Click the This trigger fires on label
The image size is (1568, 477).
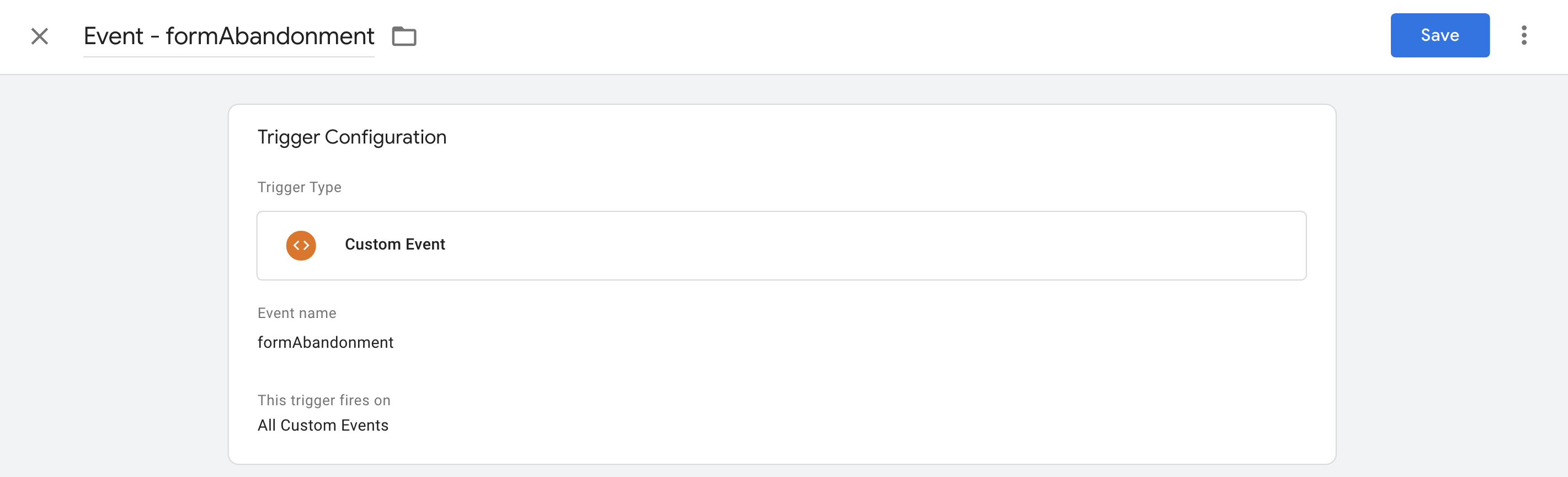324,400
